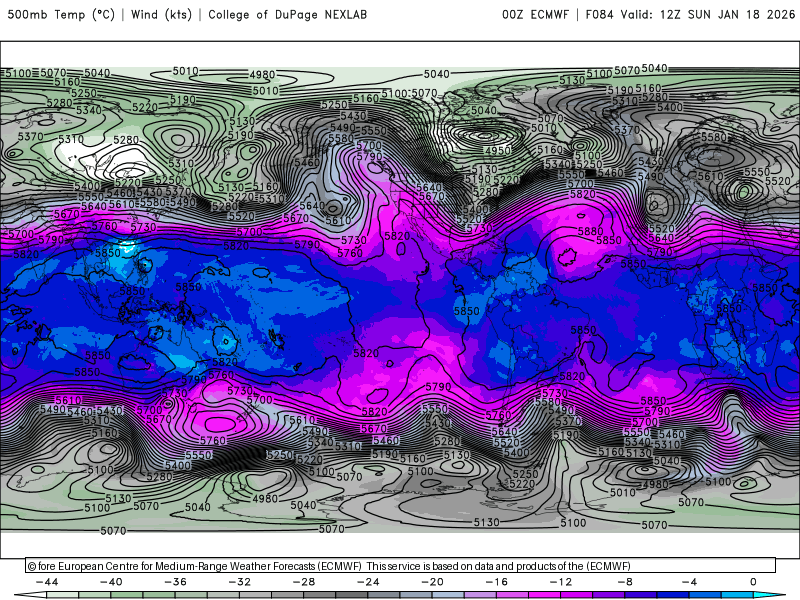Screen dimensions: 800x600
Task: Click the -12 colorbar label
Action: click(x=561, y=582)
